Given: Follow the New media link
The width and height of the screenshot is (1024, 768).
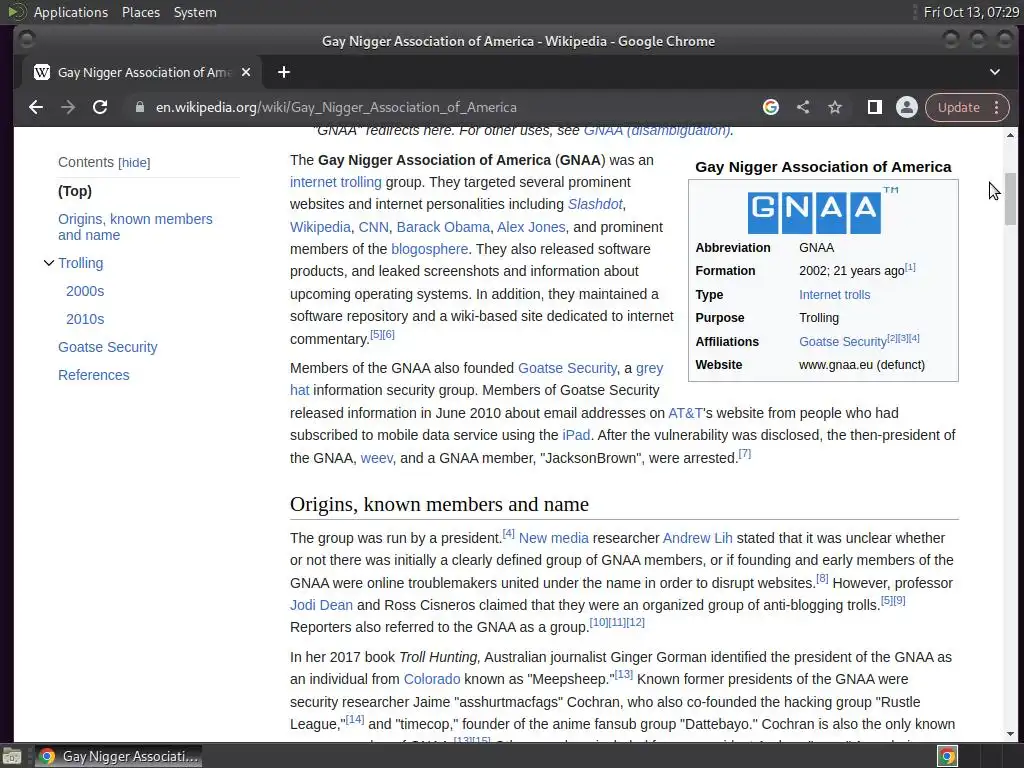Looking at the screenshot, I should [x=553, y=538].
